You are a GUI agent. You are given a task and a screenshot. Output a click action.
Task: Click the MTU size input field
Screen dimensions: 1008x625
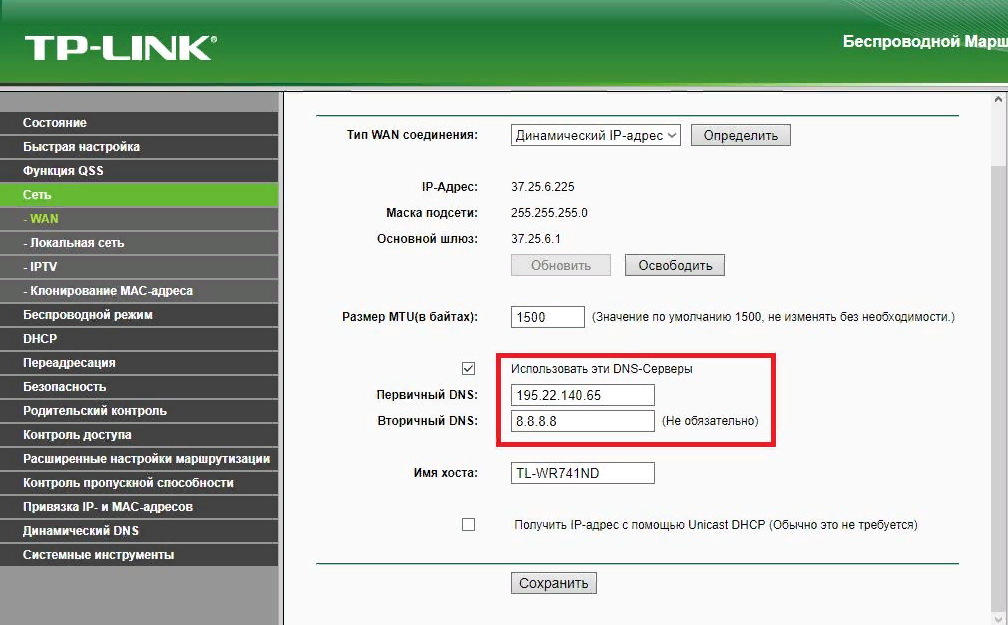[547, 317]
